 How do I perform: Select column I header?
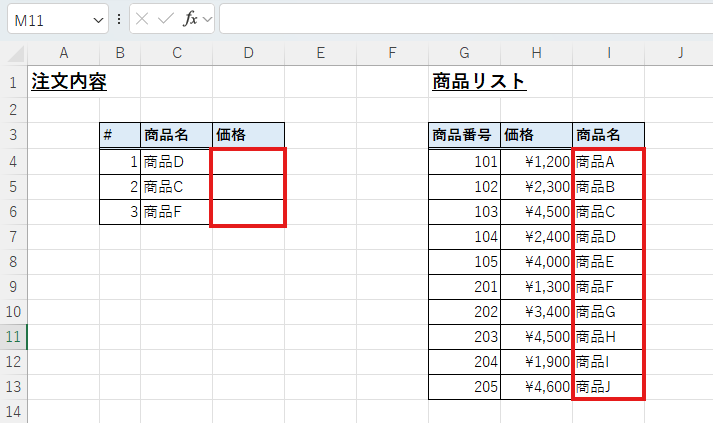608,53
